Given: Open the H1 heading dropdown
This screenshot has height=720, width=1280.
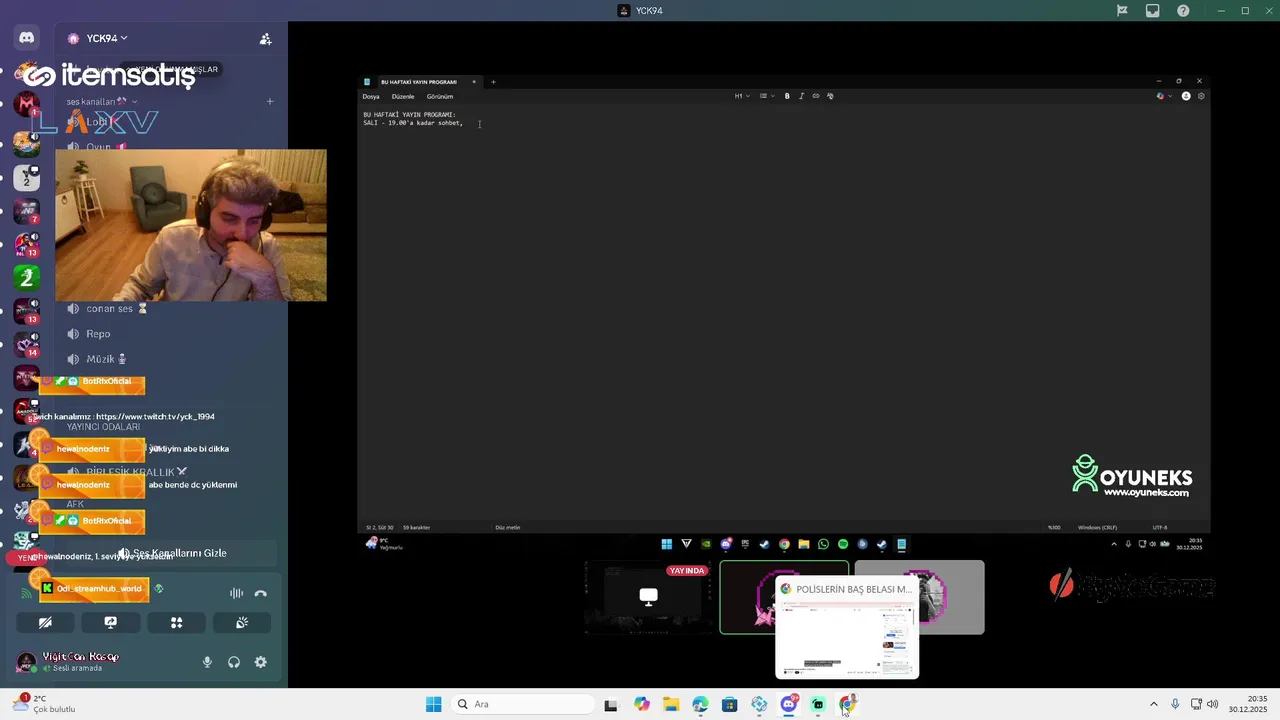Looking at the screenshot, I should [x=741, y=96].
